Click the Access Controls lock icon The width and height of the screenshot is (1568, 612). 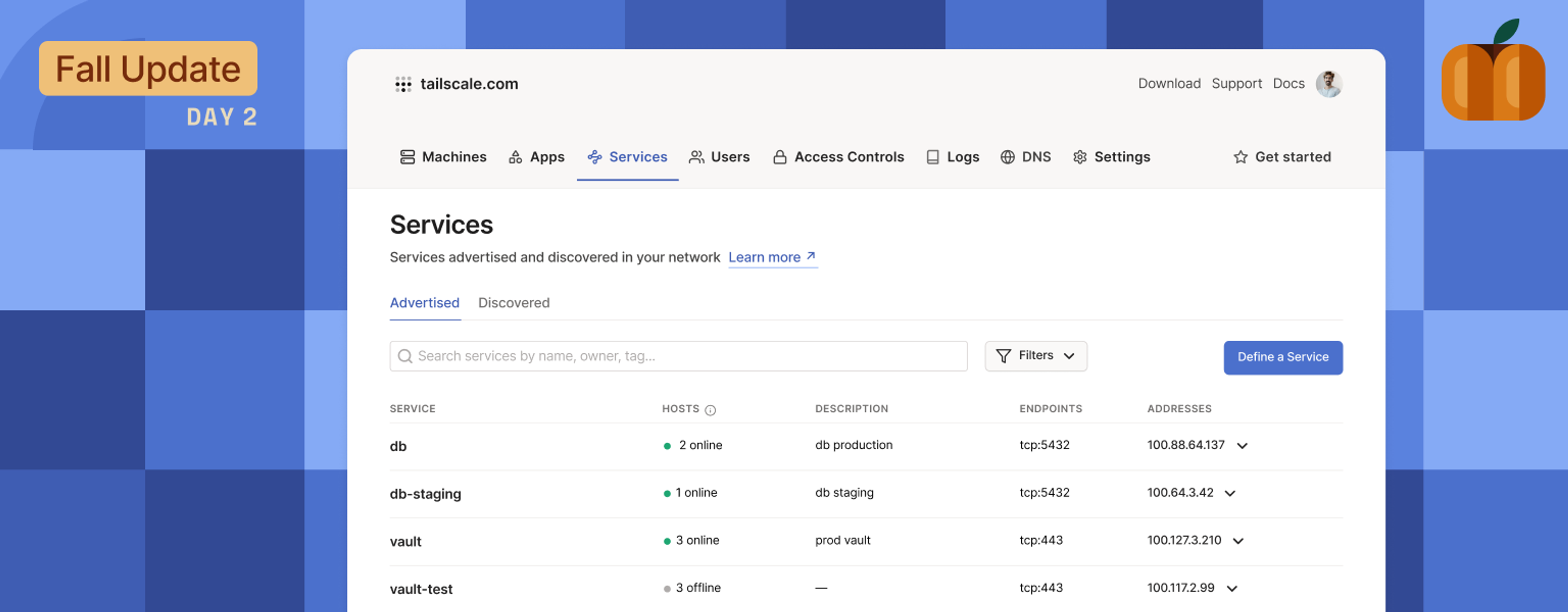click(779, 157)
